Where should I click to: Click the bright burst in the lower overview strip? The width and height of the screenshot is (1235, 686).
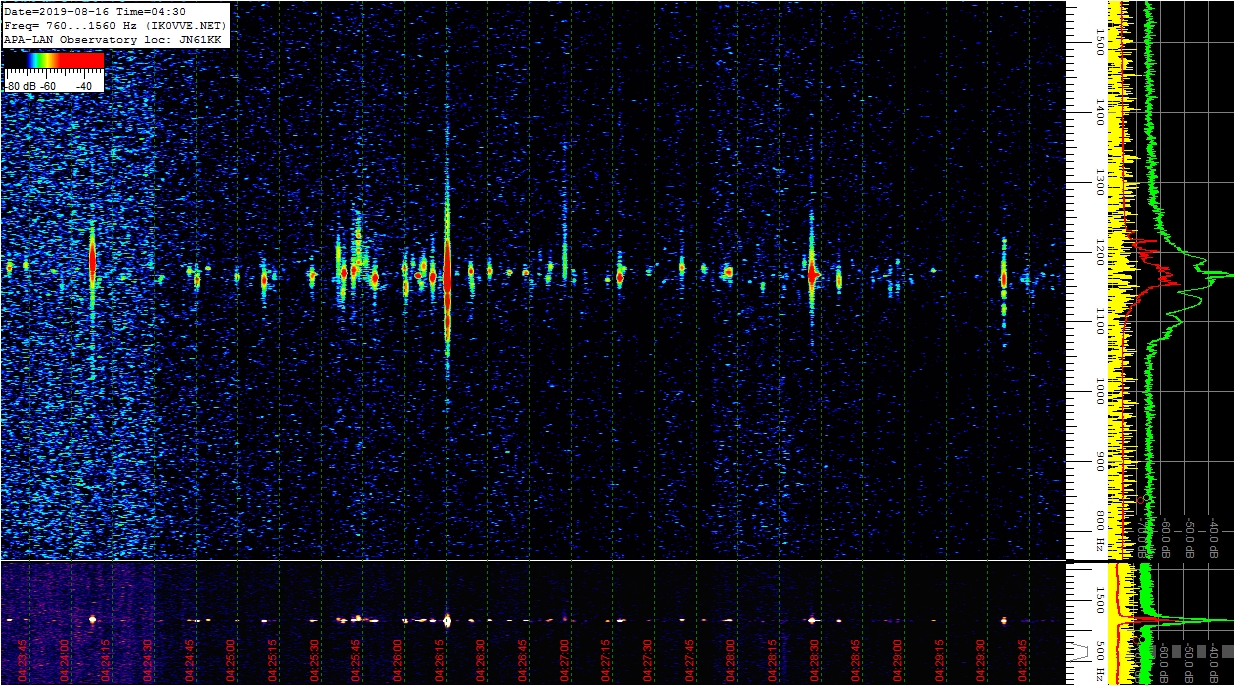[447, 620]
